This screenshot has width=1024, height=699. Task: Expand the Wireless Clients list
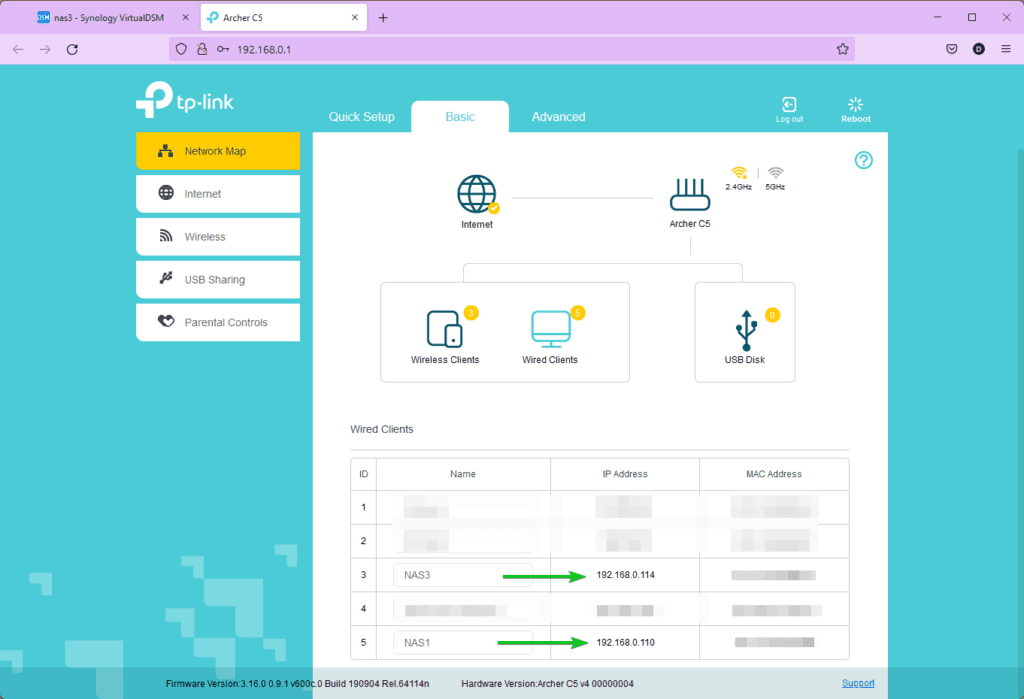tap(443, 330)
